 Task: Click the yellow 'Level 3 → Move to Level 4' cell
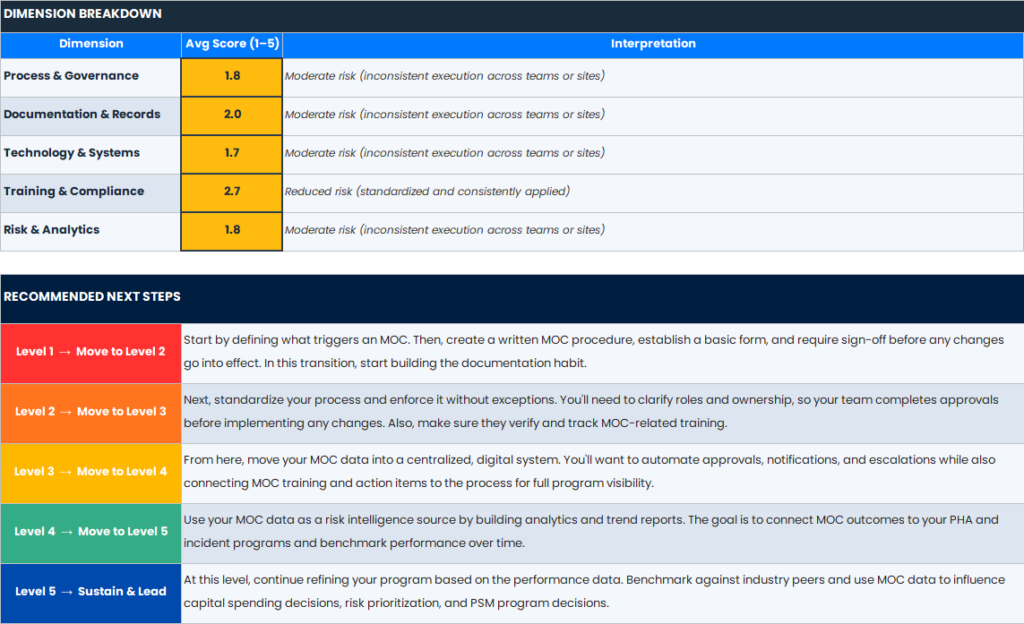click(91, 473)
